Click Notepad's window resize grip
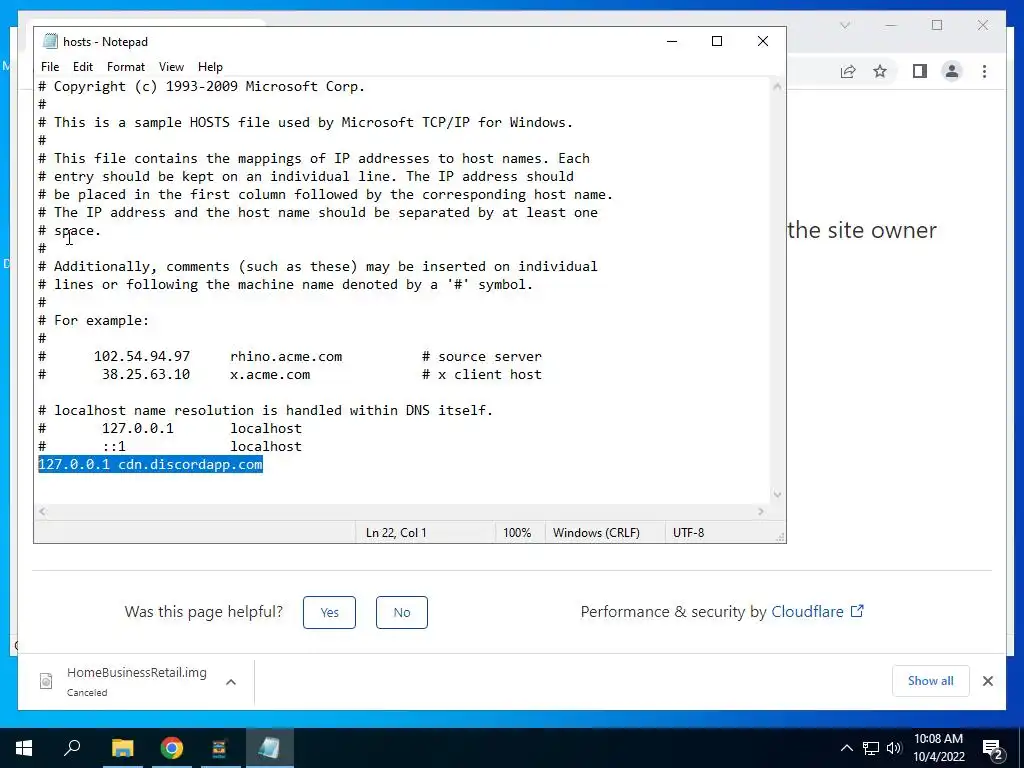 pyautogui.click(x=780, y=537)
